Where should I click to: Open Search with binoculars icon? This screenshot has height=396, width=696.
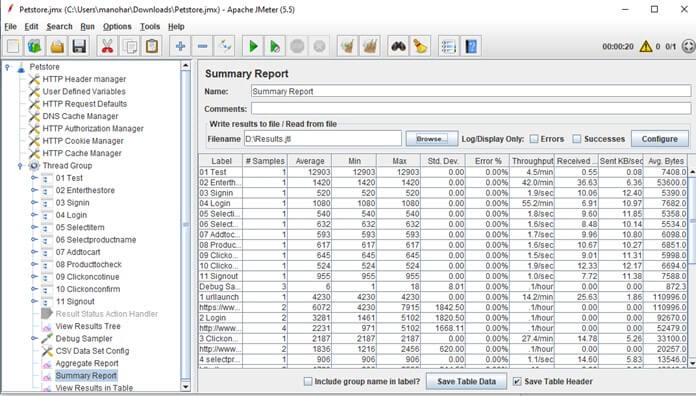pyautogui.click(x=399, y=46)
